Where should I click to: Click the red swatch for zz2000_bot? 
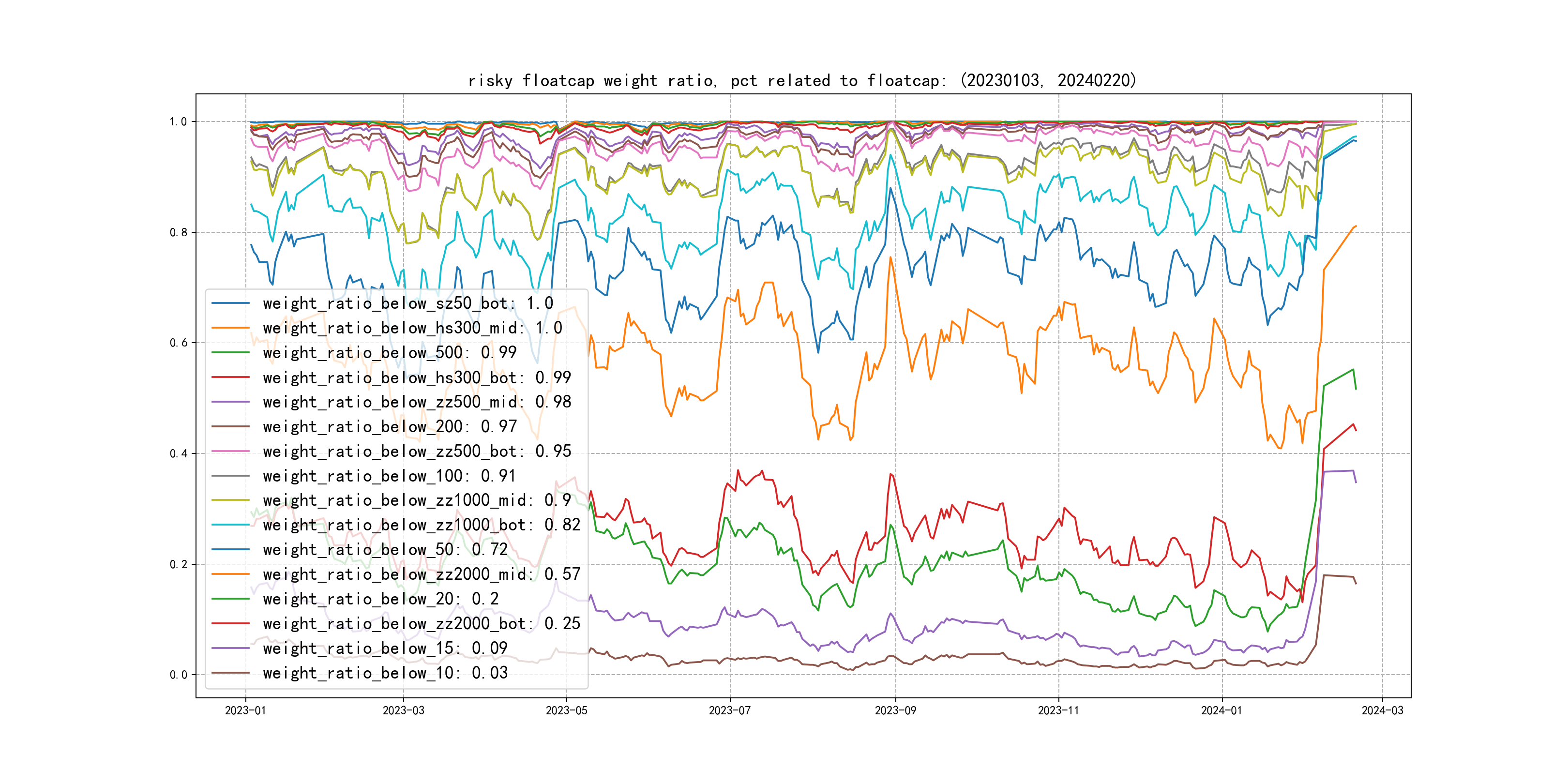point(230,624)
